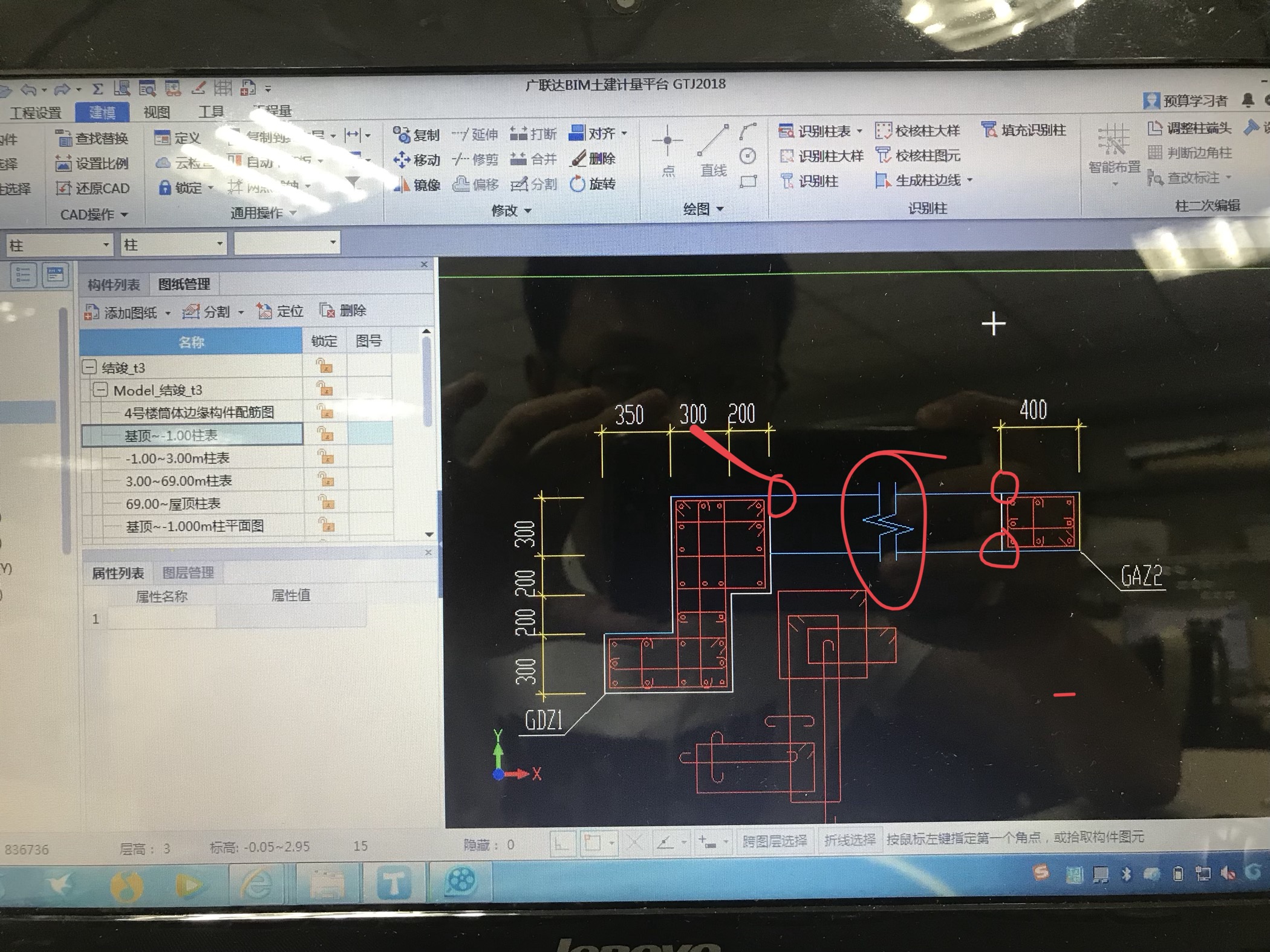This screenshot has width=1270, height=952.
Task: Click the Undo arrow in quick access toolbar
Action: click(28, 90)
